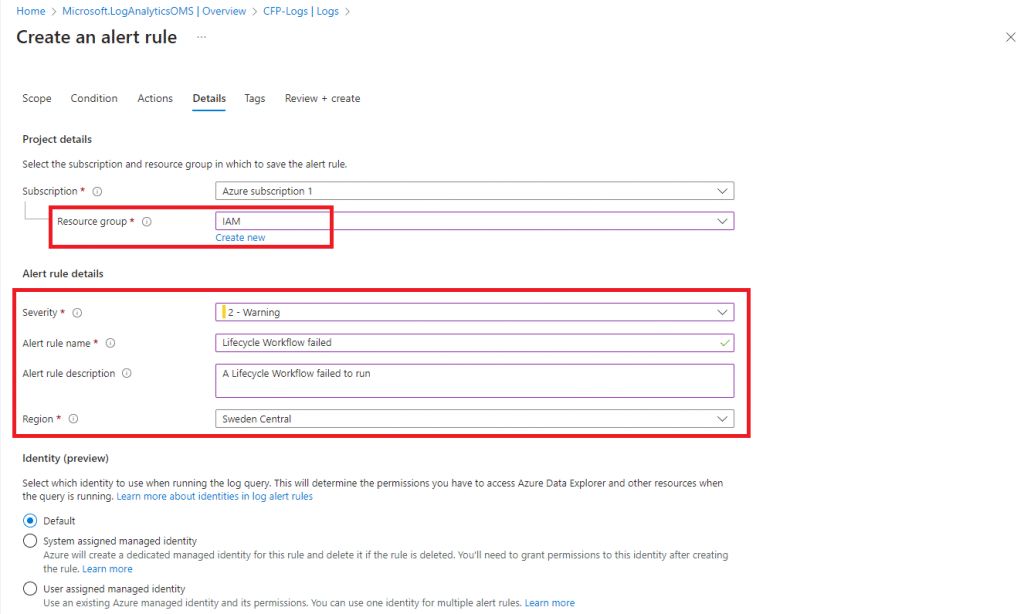The image size is (1024, 614).
Task: Open Learn more about identities link
Action: pyautogui.click(x=214, y=497)
